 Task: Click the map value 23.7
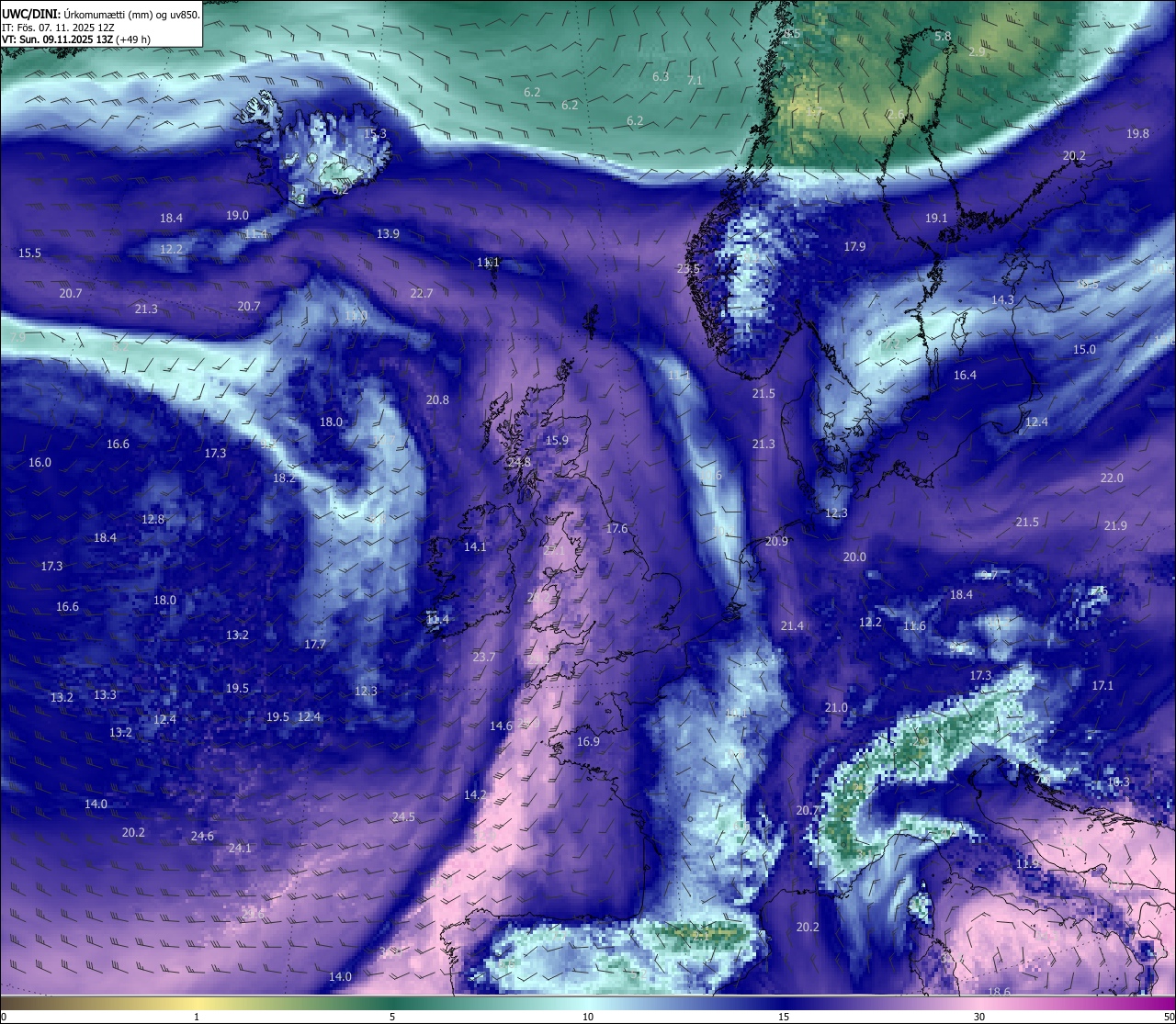click(x=483, y=658)
